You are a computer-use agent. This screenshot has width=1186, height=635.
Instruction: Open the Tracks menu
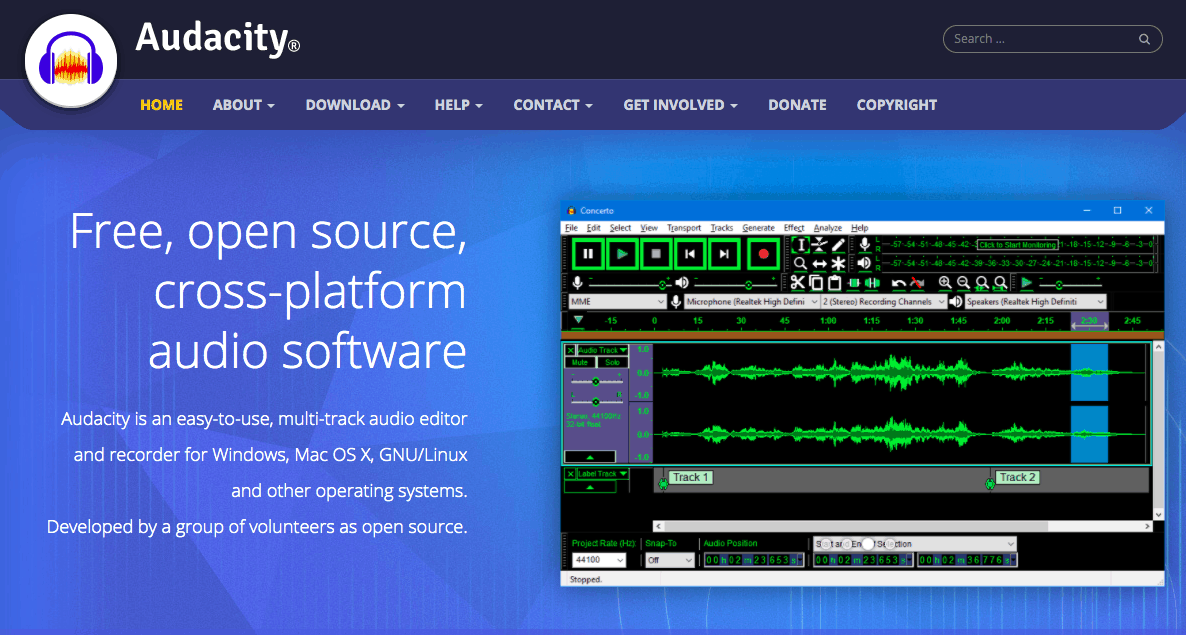(722, 228)
